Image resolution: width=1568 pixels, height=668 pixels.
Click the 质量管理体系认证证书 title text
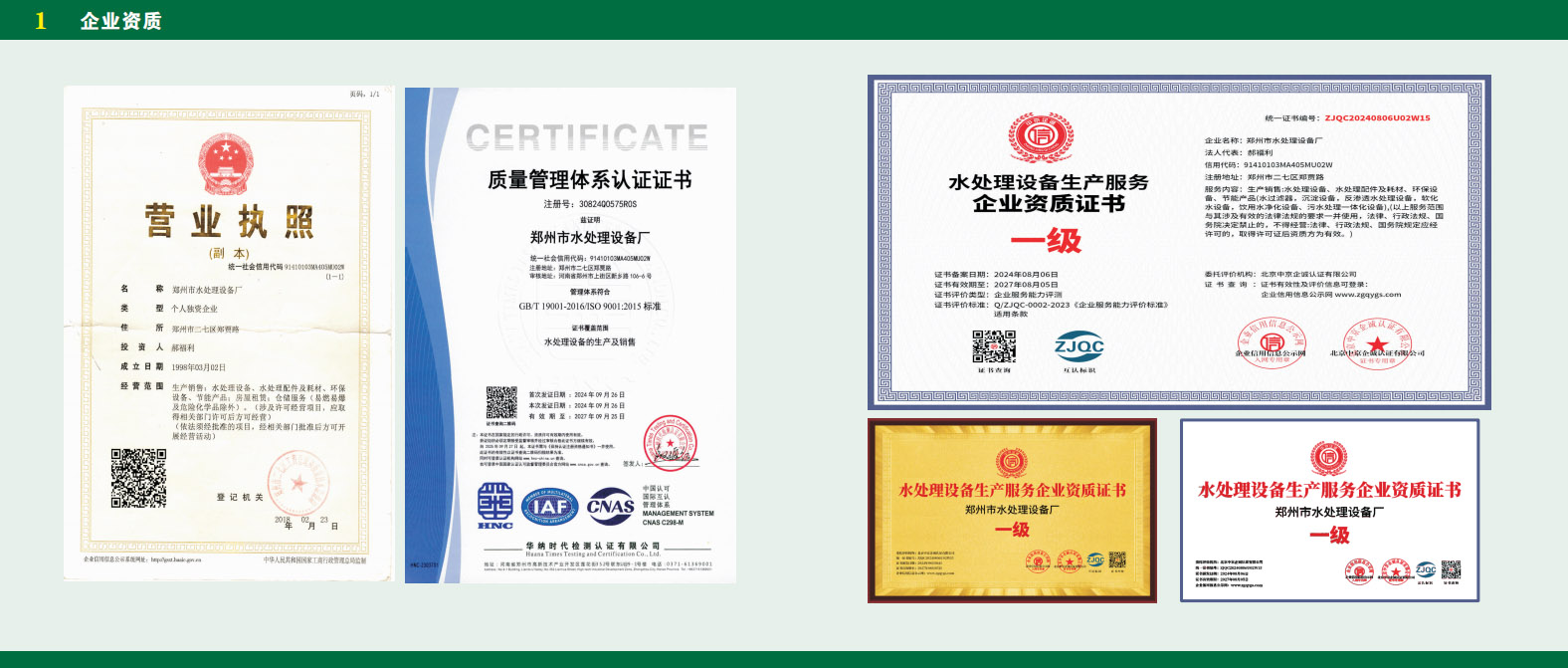(590, 180)
